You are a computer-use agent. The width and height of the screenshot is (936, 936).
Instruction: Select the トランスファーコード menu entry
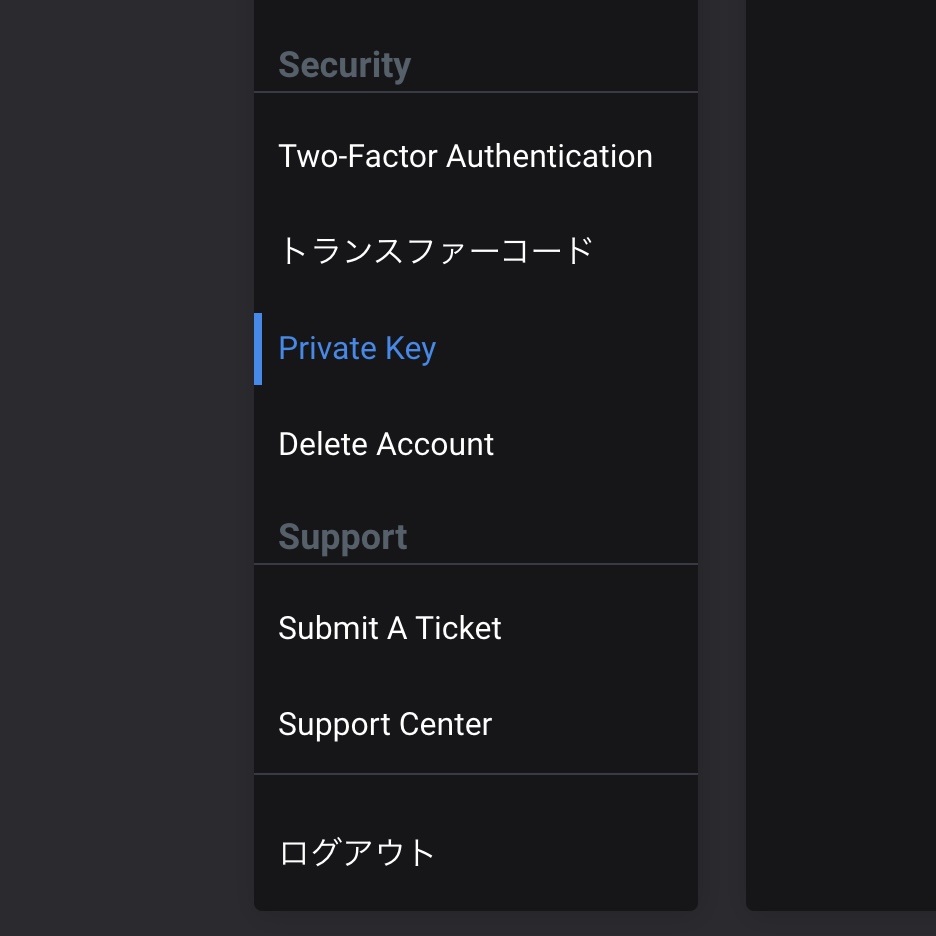pyautogui.click(x=476, y=251)
